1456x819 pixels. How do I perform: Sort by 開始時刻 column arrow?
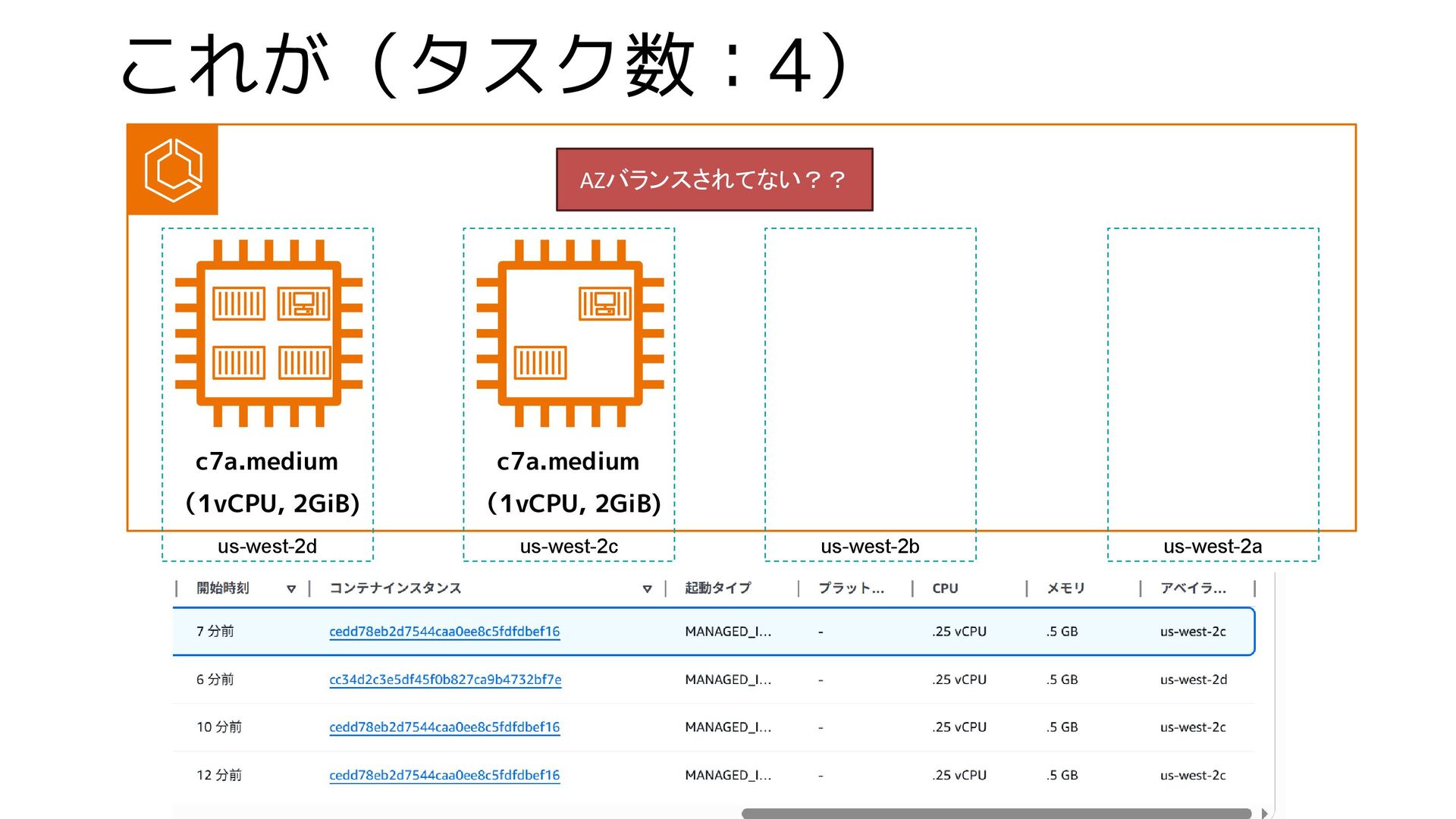click(x=291, y=589)
